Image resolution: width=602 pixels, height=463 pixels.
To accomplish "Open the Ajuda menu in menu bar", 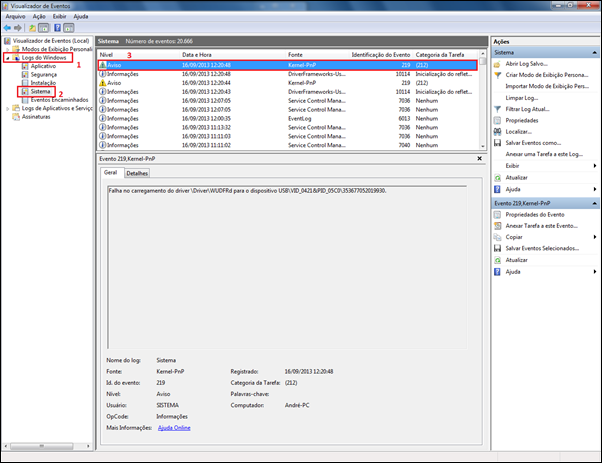I will tap(81, 17).
